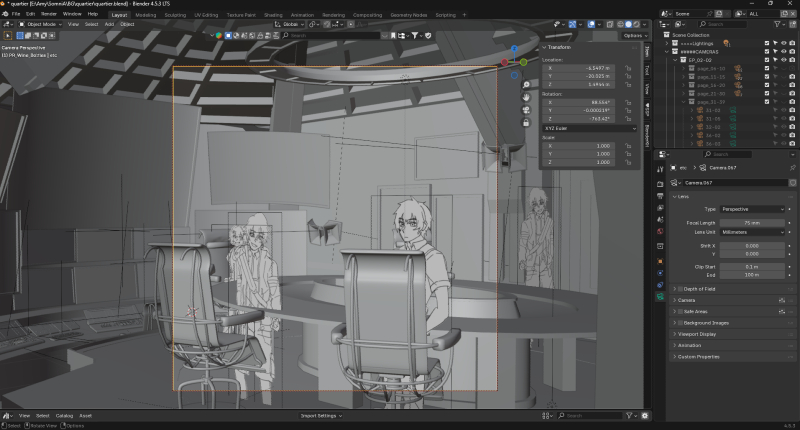Viewport: 800px width, 430px height.
Task: Open the Render menu
Action: point(48,14)
